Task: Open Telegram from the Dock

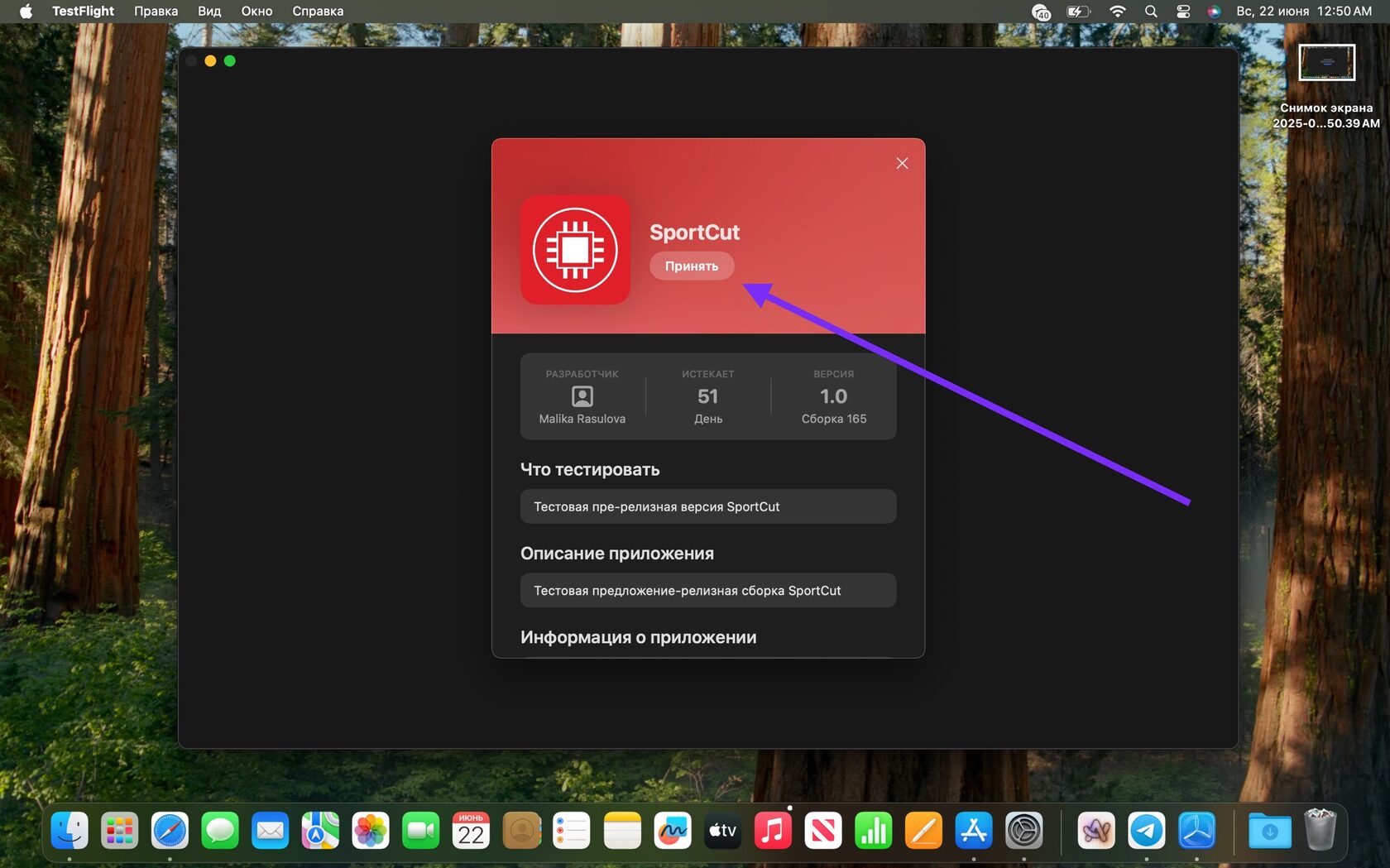Action: pyautogui.click(x=1147, y=830)
